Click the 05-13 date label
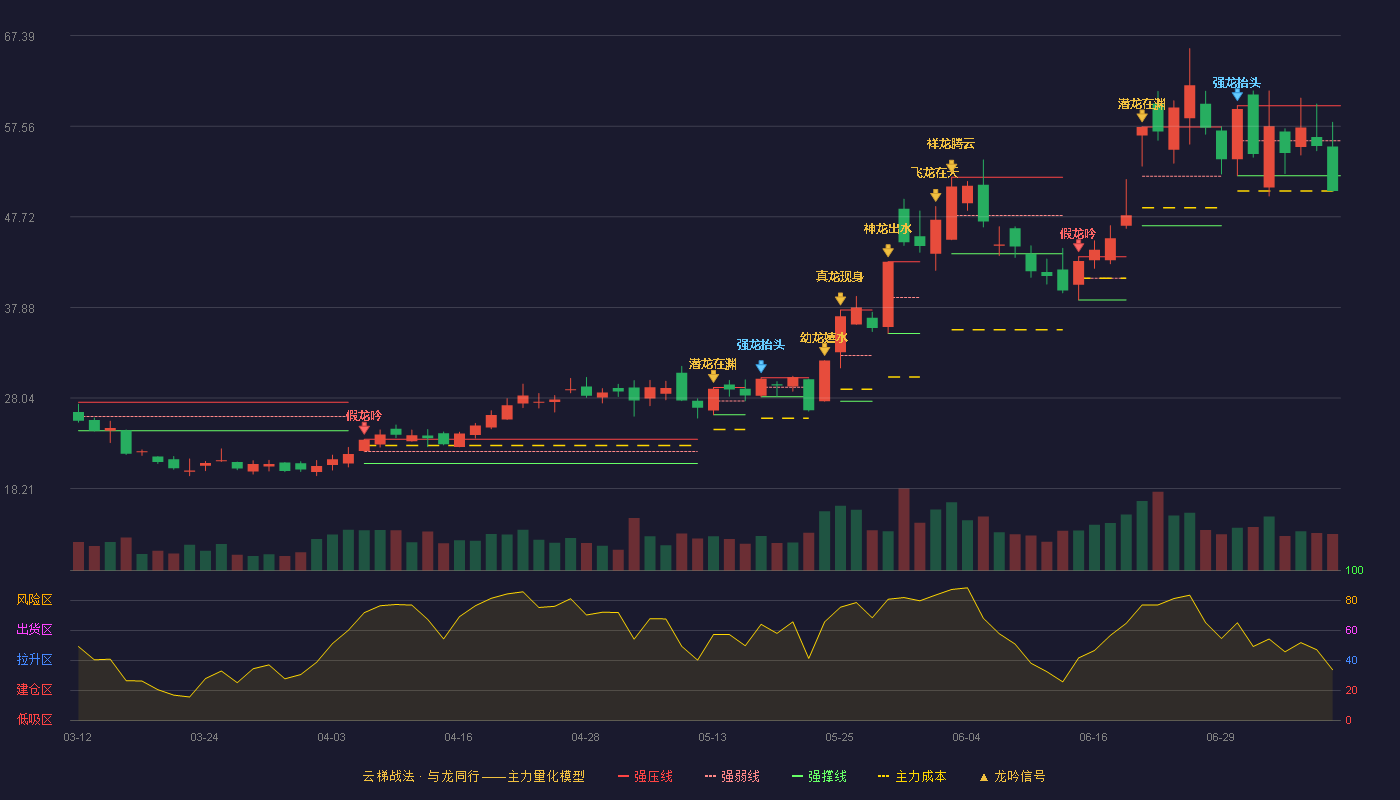Image resolution: width=1400 pixels, height=800 pixels. coord(712,737)
